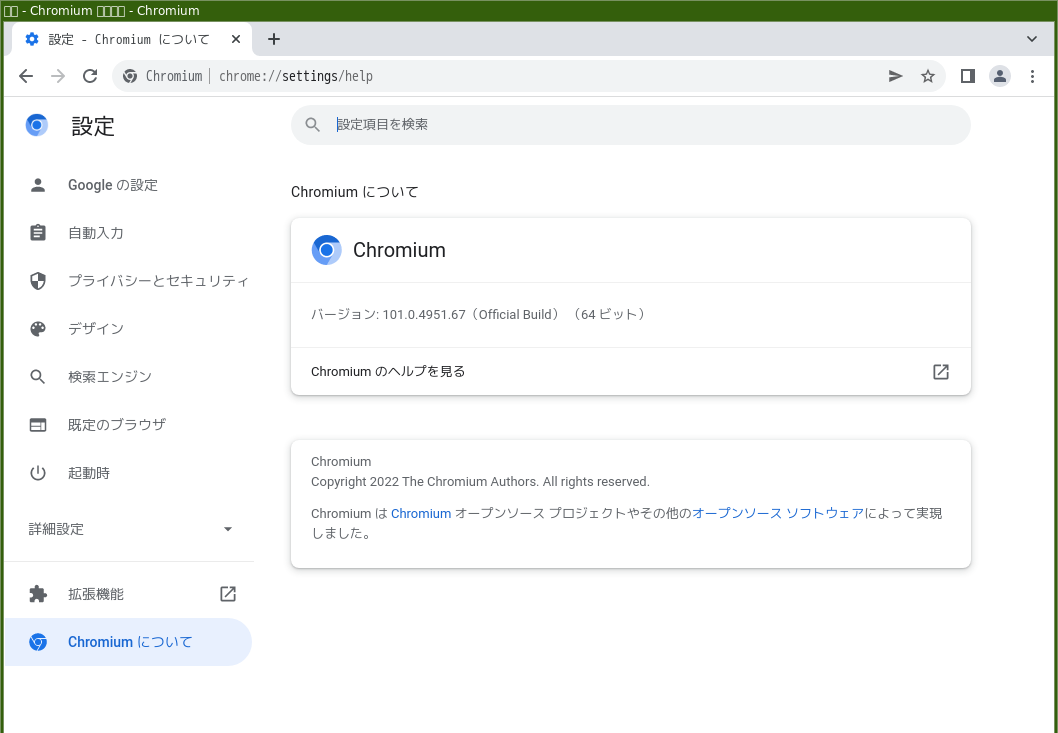Click external link icon beside 拡張機能

(228, 594)
